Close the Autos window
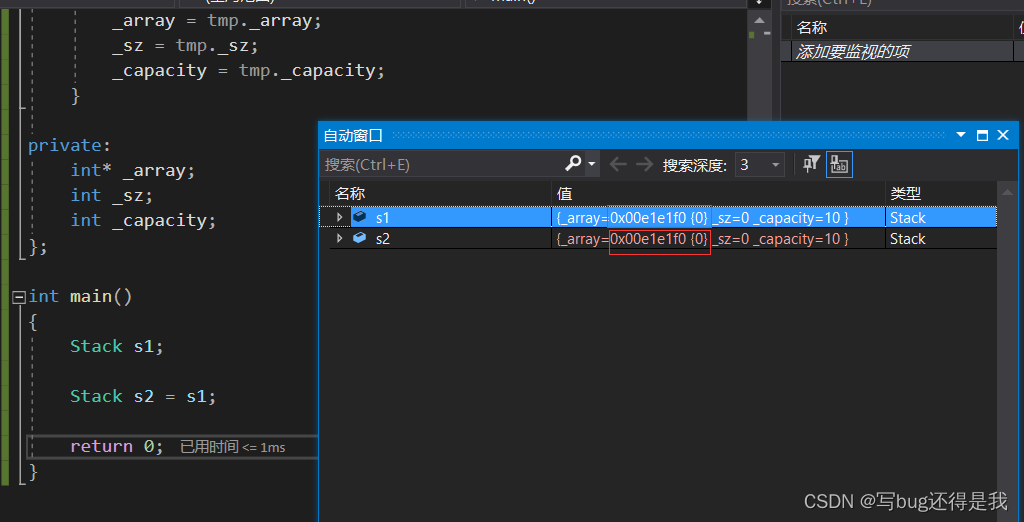 [1003, 135]
